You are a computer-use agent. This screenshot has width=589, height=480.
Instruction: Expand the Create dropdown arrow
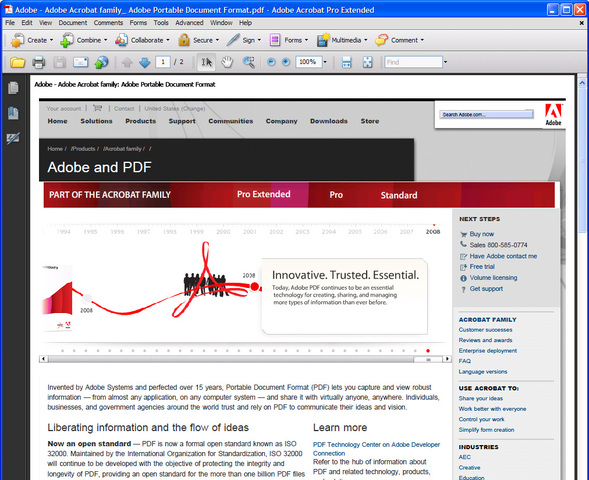tap(51, 40)
